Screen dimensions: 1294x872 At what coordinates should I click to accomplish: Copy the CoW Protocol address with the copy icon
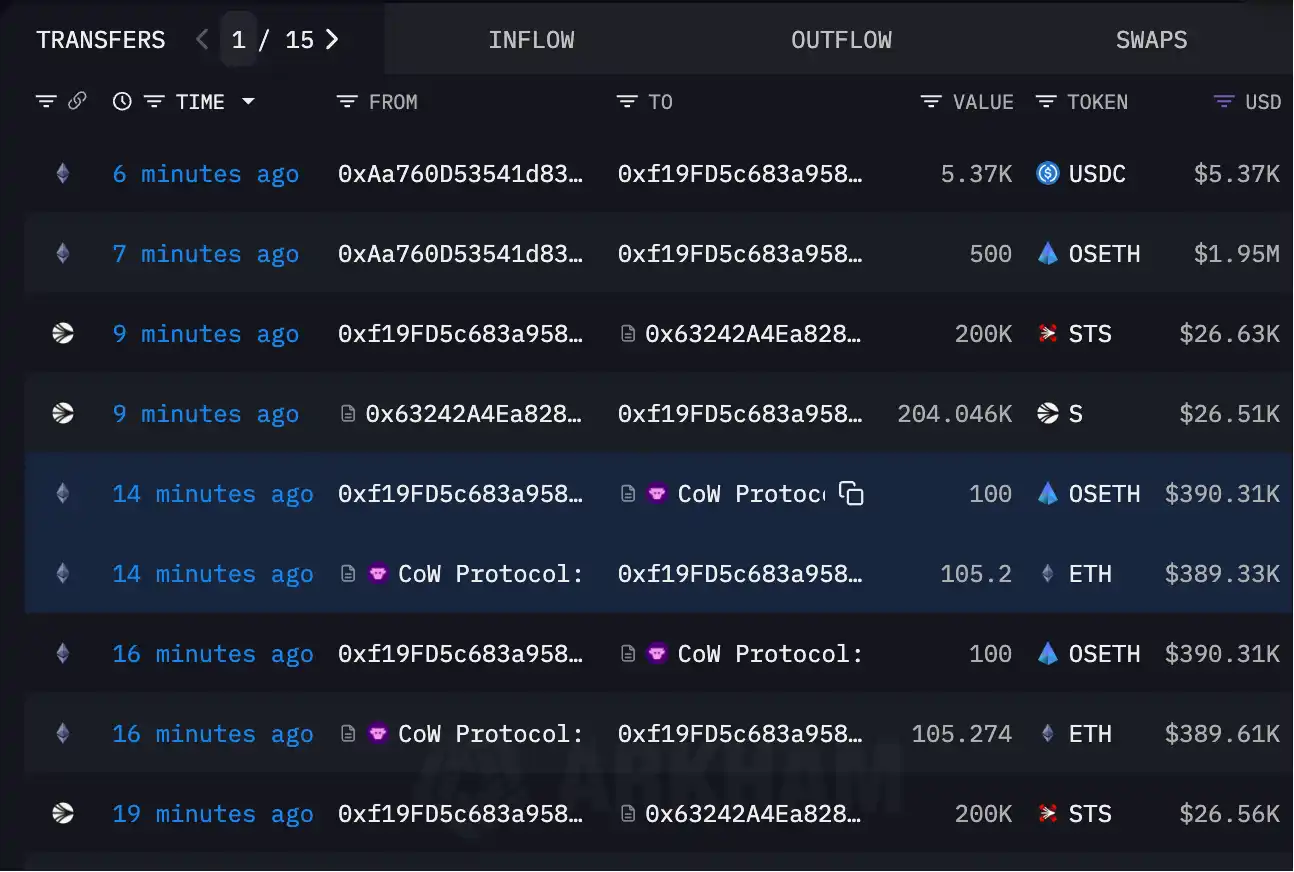click(x=851, y=493)
